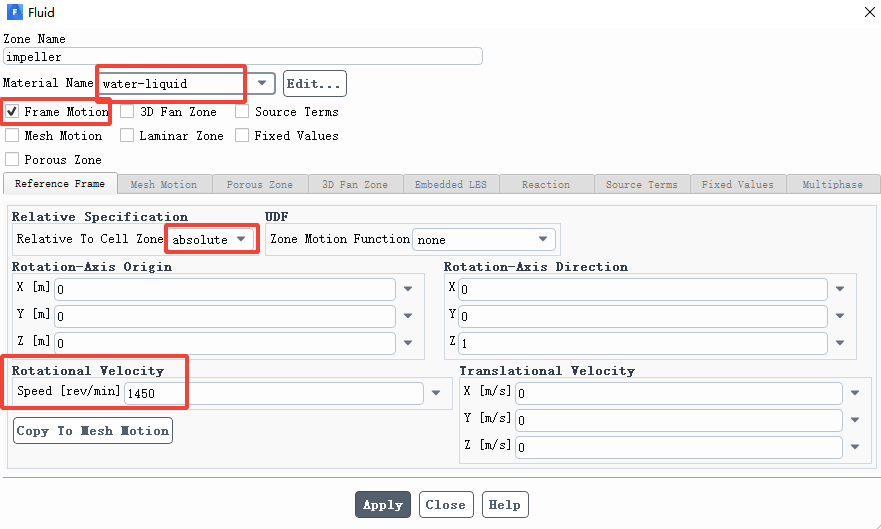Expand Relative To Cell Zone absolute dropdown
This screenshot has height=529, width=881.
[x=211, y=239]
